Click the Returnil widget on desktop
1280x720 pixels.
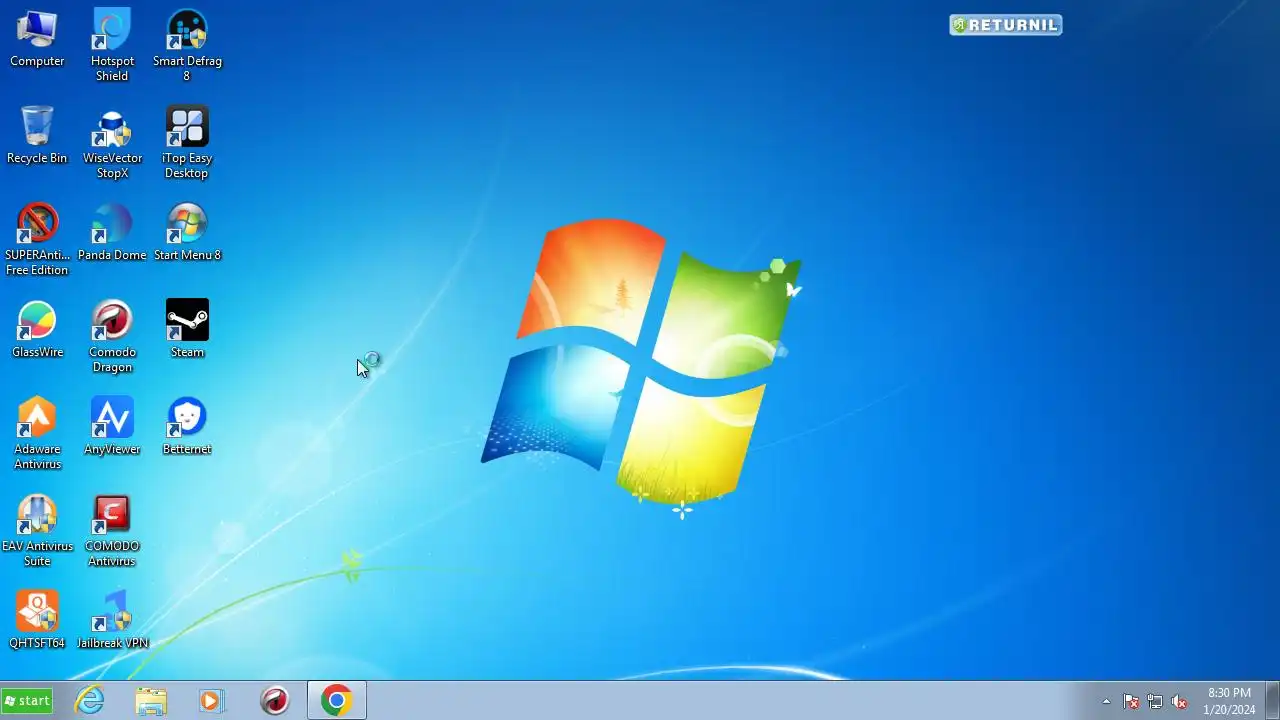pos(1005,25)
